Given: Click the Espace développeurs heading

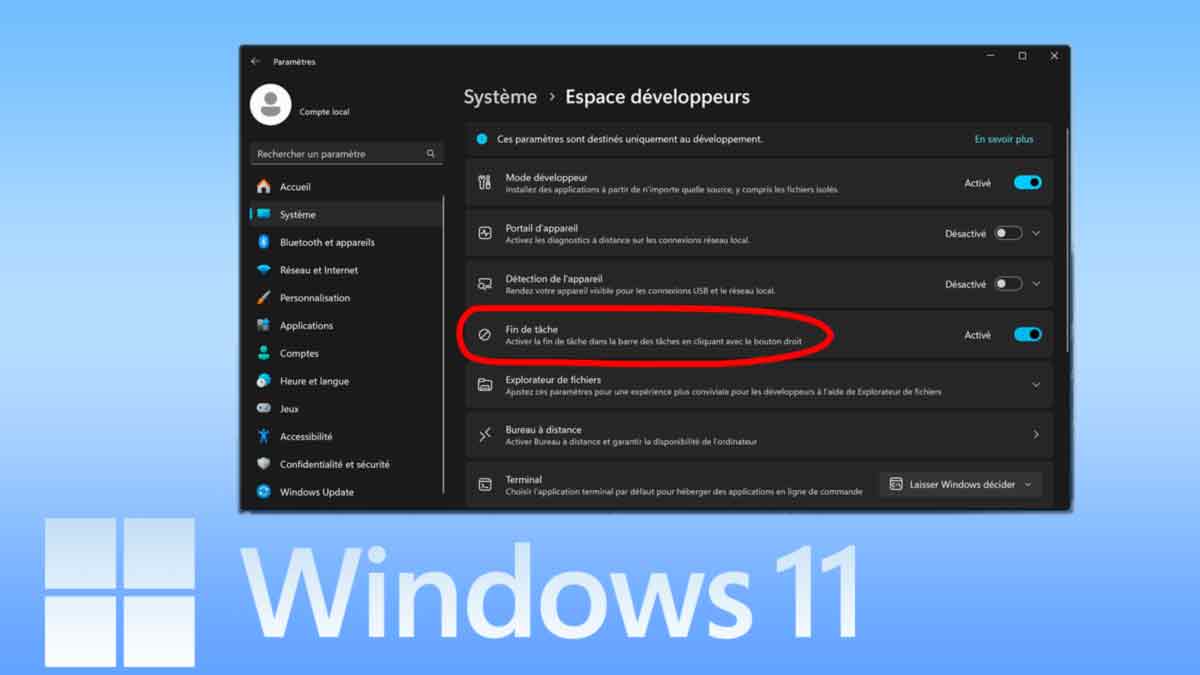Looking at the screenshot, I should (657, 97).
